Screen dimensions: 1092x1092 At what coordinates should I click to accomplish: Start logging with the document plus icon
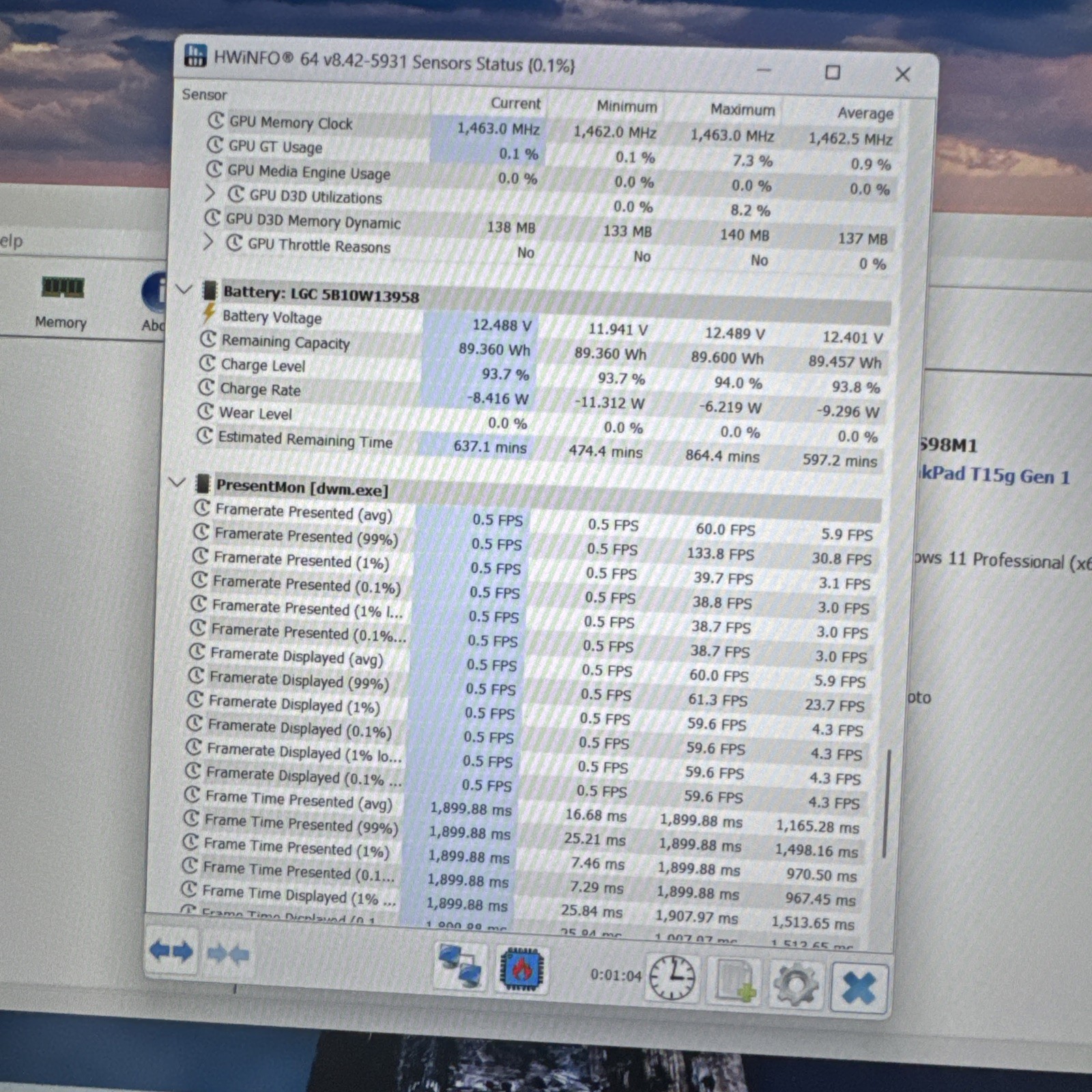[x=735, y=981]
